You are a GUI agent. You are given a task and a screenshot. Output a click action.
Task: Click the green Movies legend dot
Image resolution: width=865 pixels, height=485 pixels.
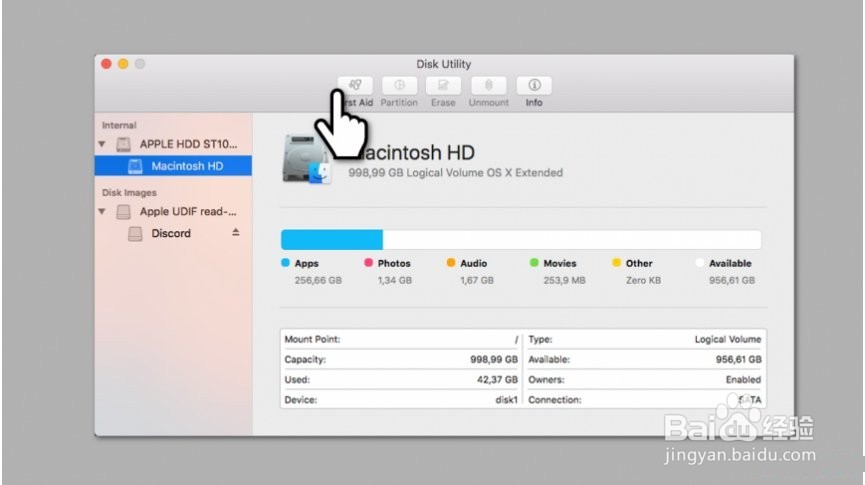534,263
